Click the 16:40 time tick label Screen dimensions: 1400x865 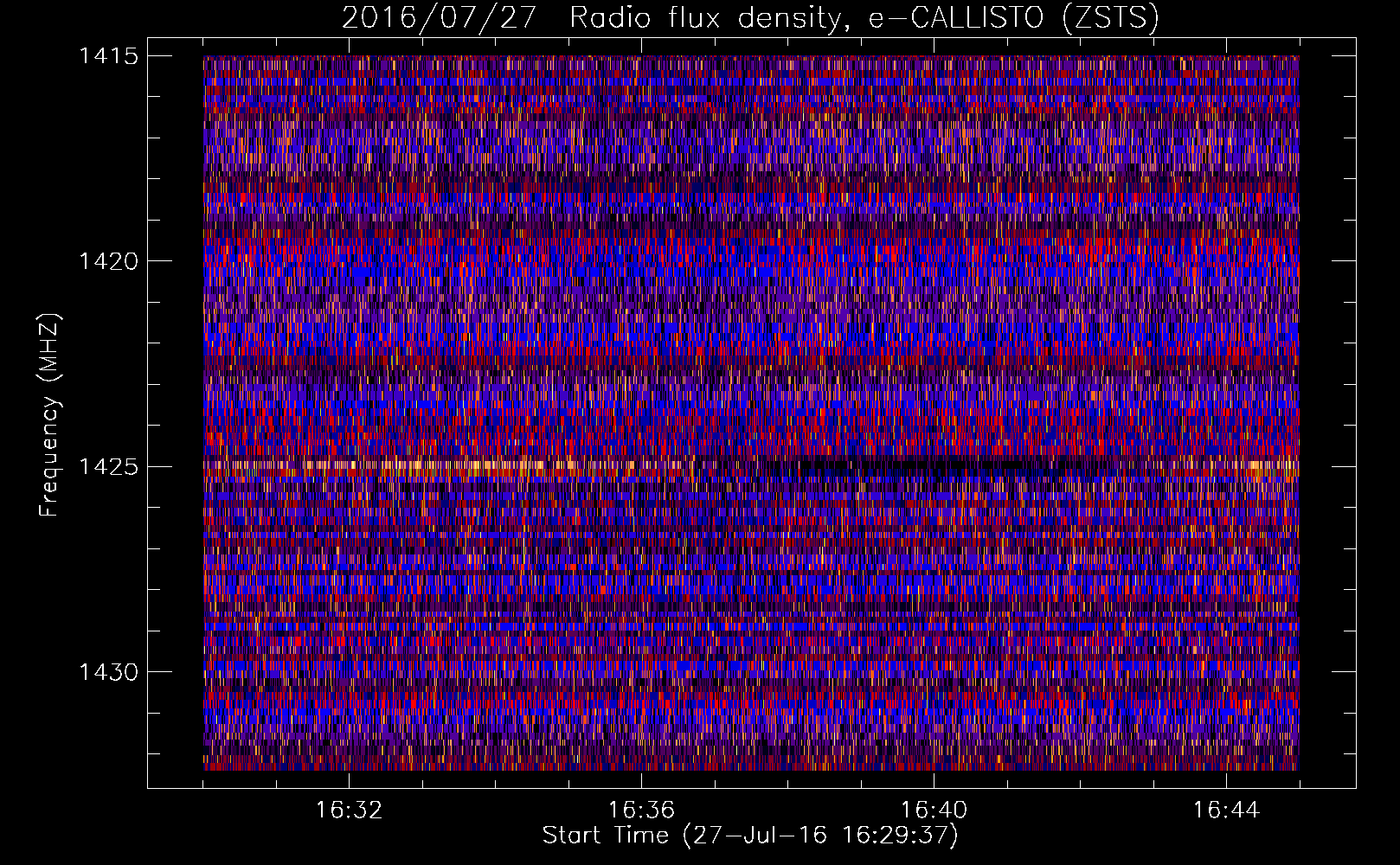pos(934,811)
